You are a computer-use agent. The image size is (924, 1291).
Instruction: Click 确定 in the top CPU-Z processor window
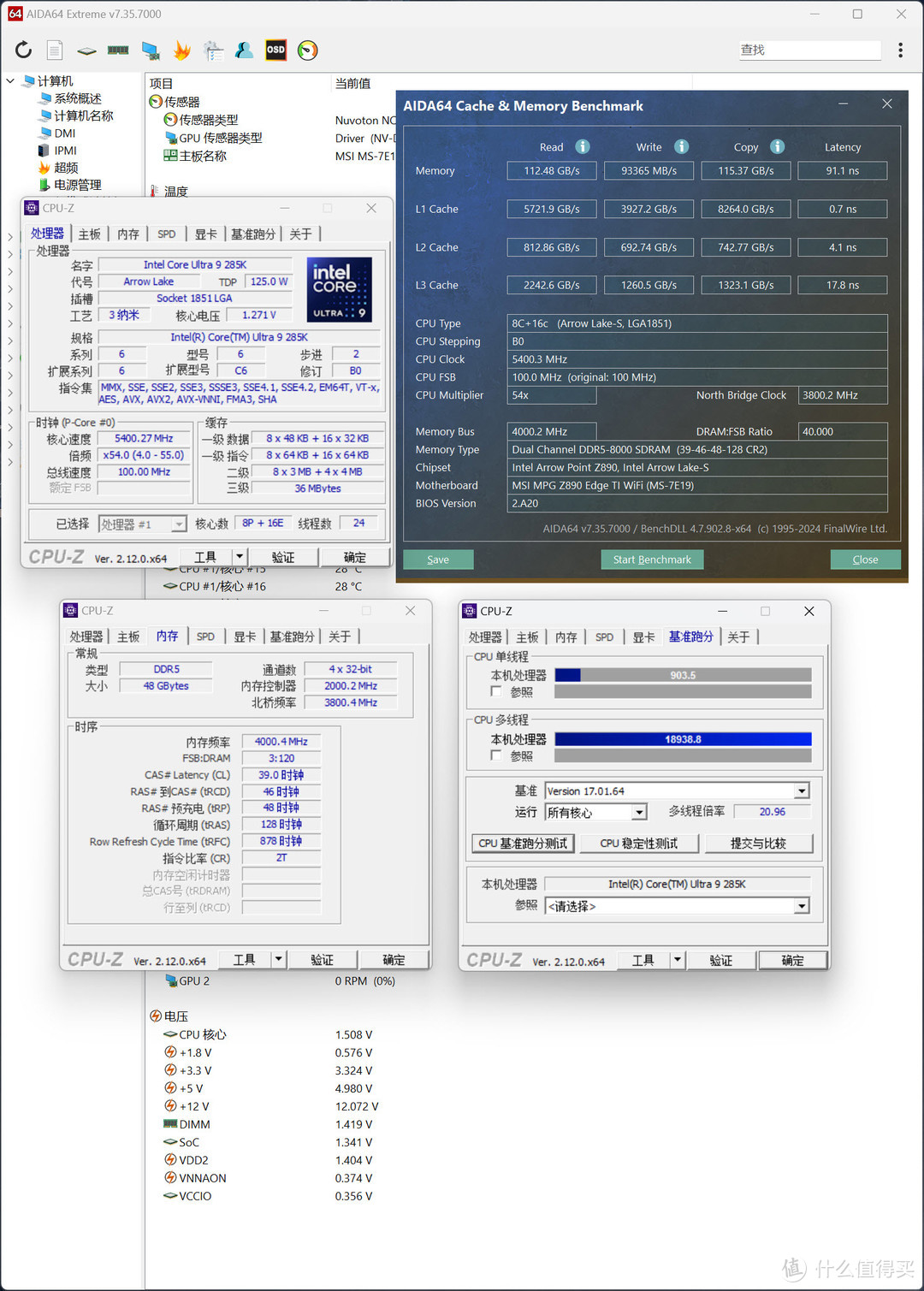[x=354, y=557]
